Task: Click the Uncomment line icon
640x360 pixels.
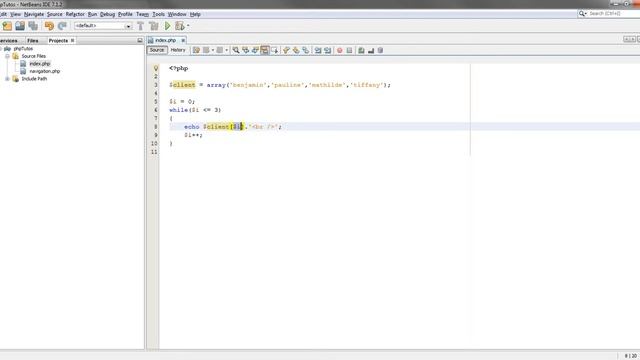Action: coord(371,50)
